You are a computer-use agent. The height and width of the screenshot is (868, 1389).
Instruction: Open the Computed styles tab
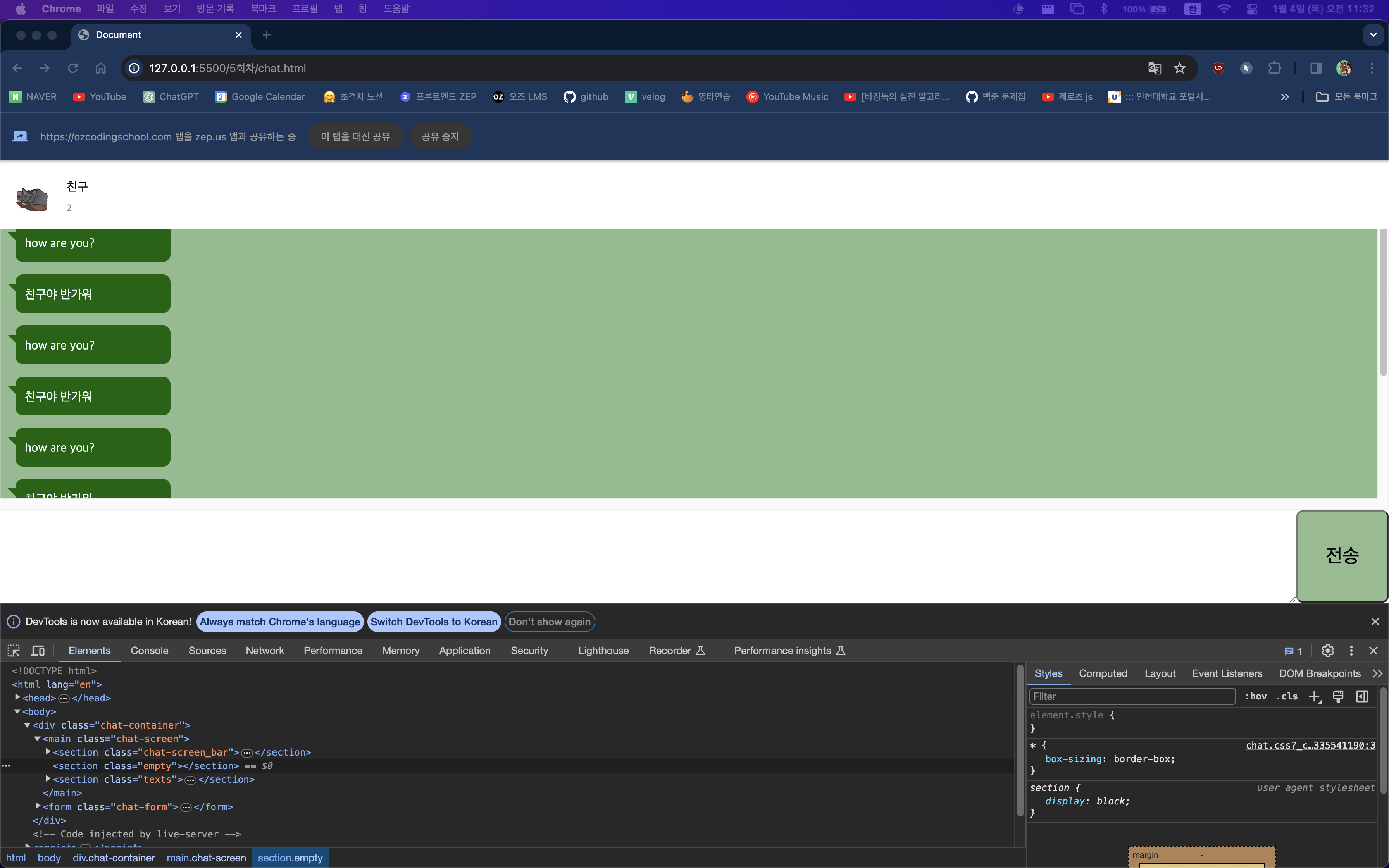[x=1103, y=673]
